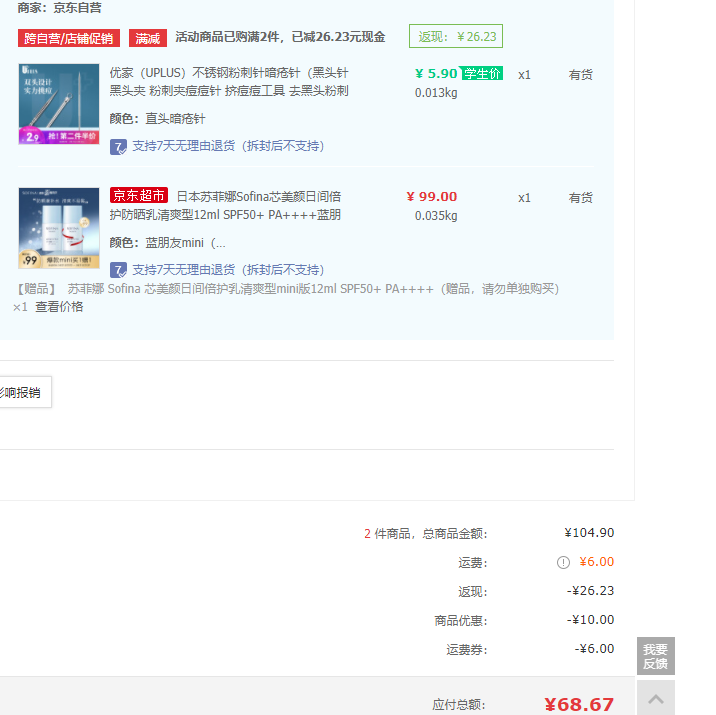Image resolution: width=716 pixels, height=715 pixels.
Task: Click the total goods amount ¥104.90
Action: (x=589, y=533)
